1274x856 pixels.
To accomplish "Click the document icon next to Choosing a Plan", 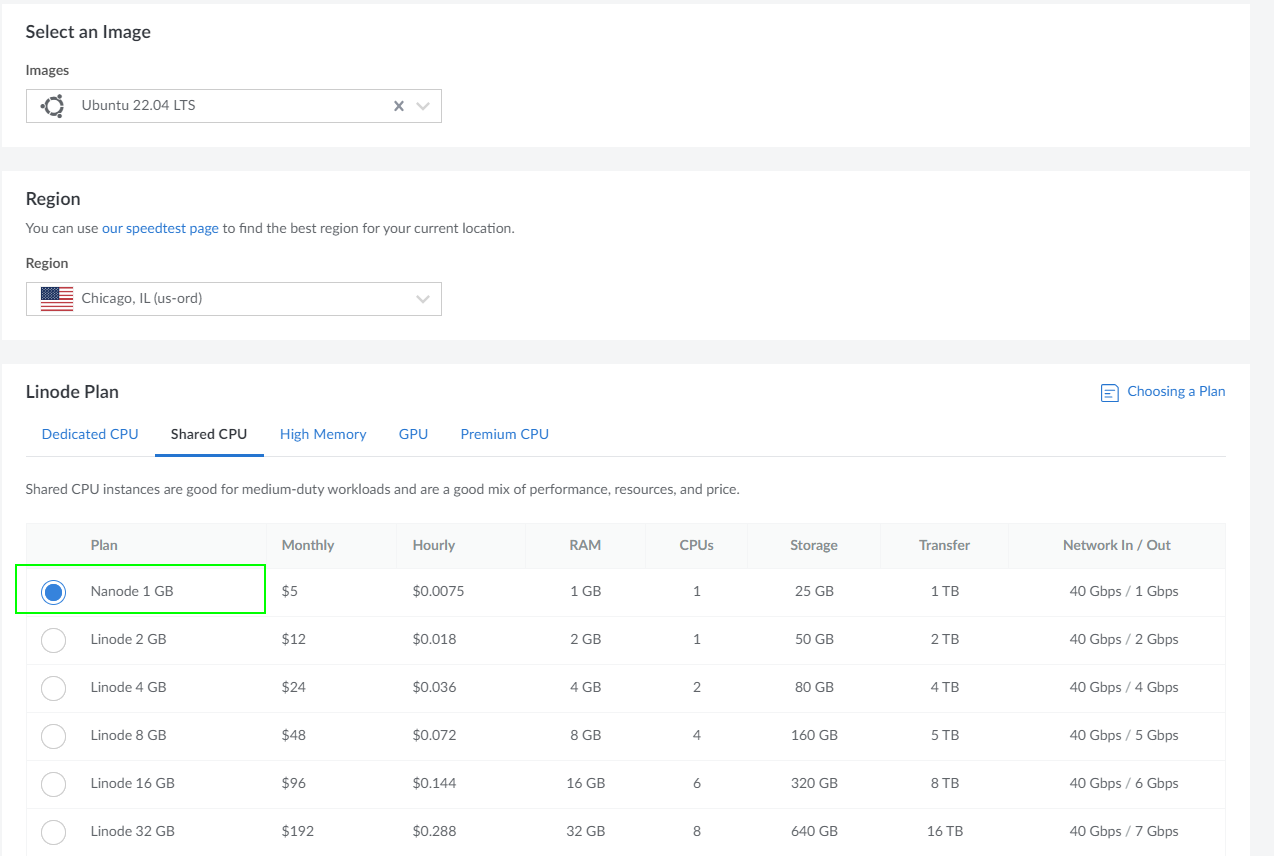I will point(1108,392).
